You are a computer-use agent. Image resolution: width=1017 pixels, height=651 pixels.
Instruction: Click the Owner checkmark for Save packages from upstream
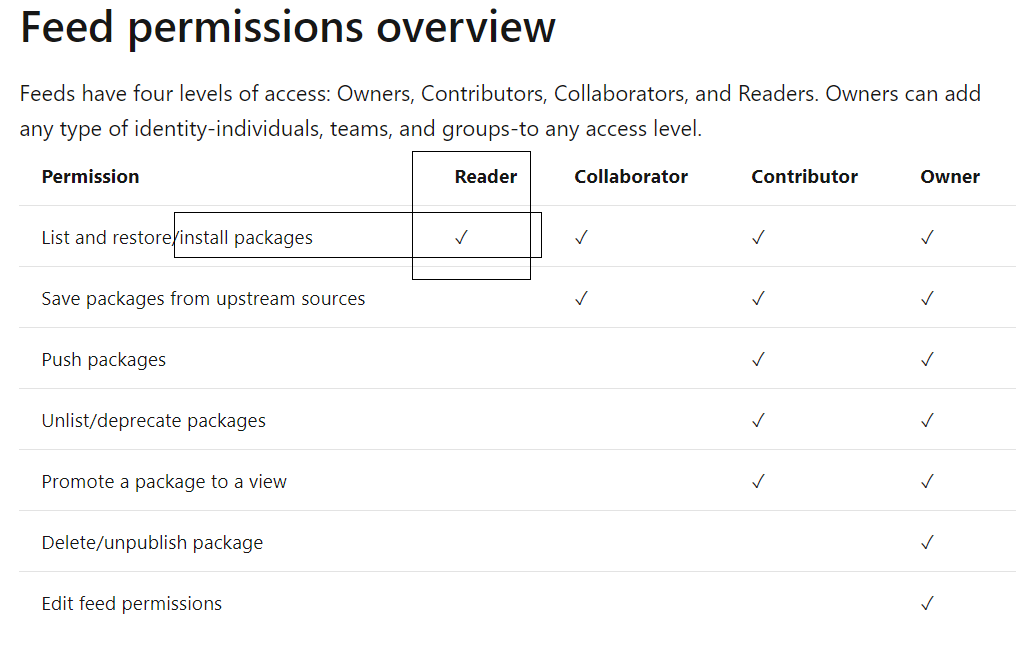coord(927,299)
